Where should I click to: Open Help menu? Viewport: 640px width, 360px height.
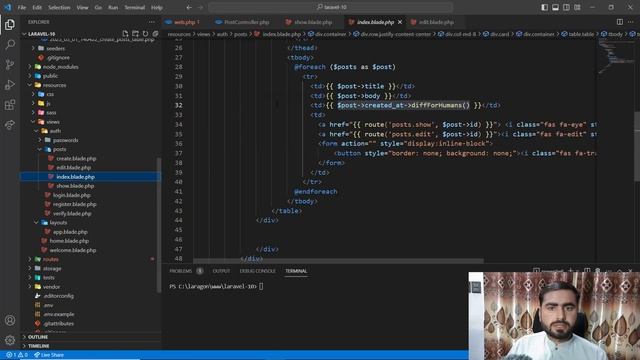(x=157, y=7)
